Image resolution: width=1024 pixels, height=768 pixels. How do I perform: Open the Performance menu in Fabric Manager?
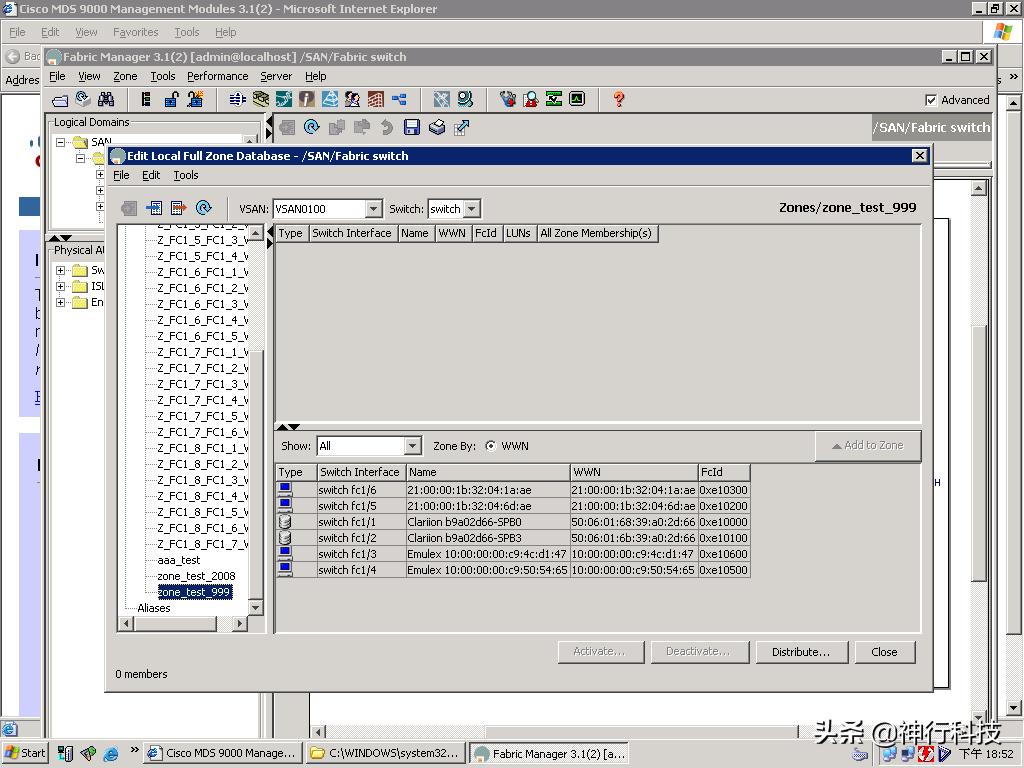pos(217,76)
